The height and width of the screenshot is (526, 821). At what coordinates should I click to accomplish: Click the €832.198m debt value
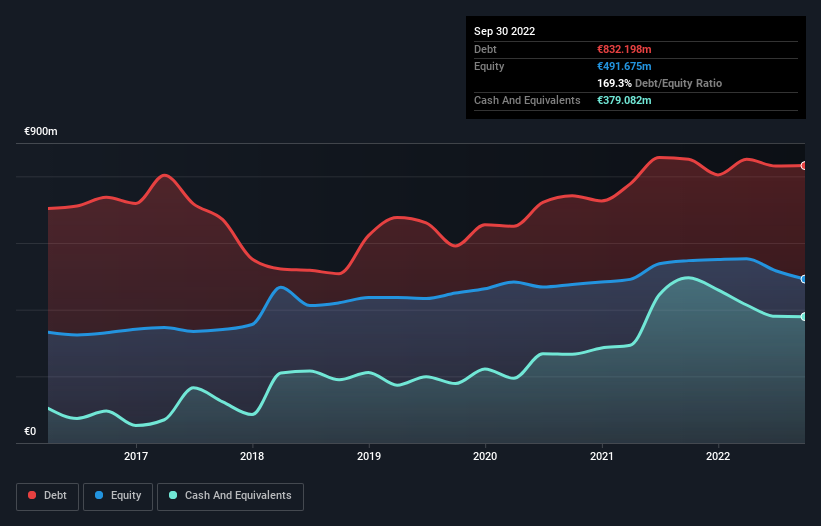click(x=624, y=49)
